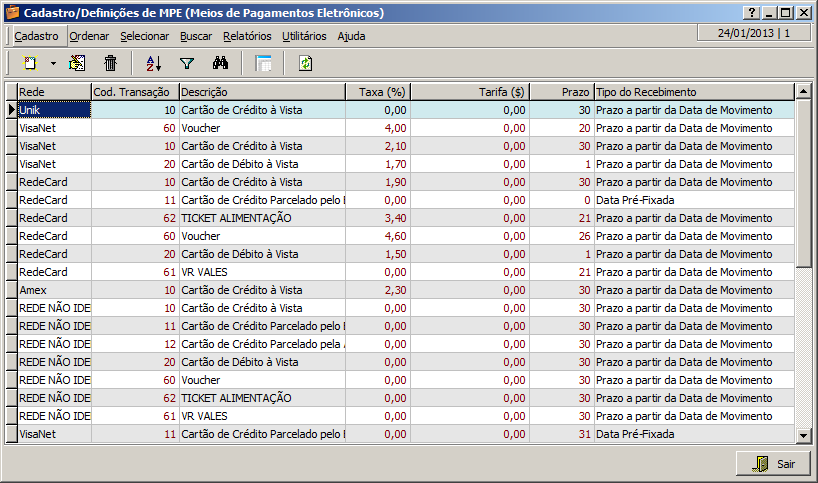Click the vertical scrollbar down arrow
Image resolution: width=818 pixels, height=483 pixels.
pyautogui.click(x=802, y=435)
